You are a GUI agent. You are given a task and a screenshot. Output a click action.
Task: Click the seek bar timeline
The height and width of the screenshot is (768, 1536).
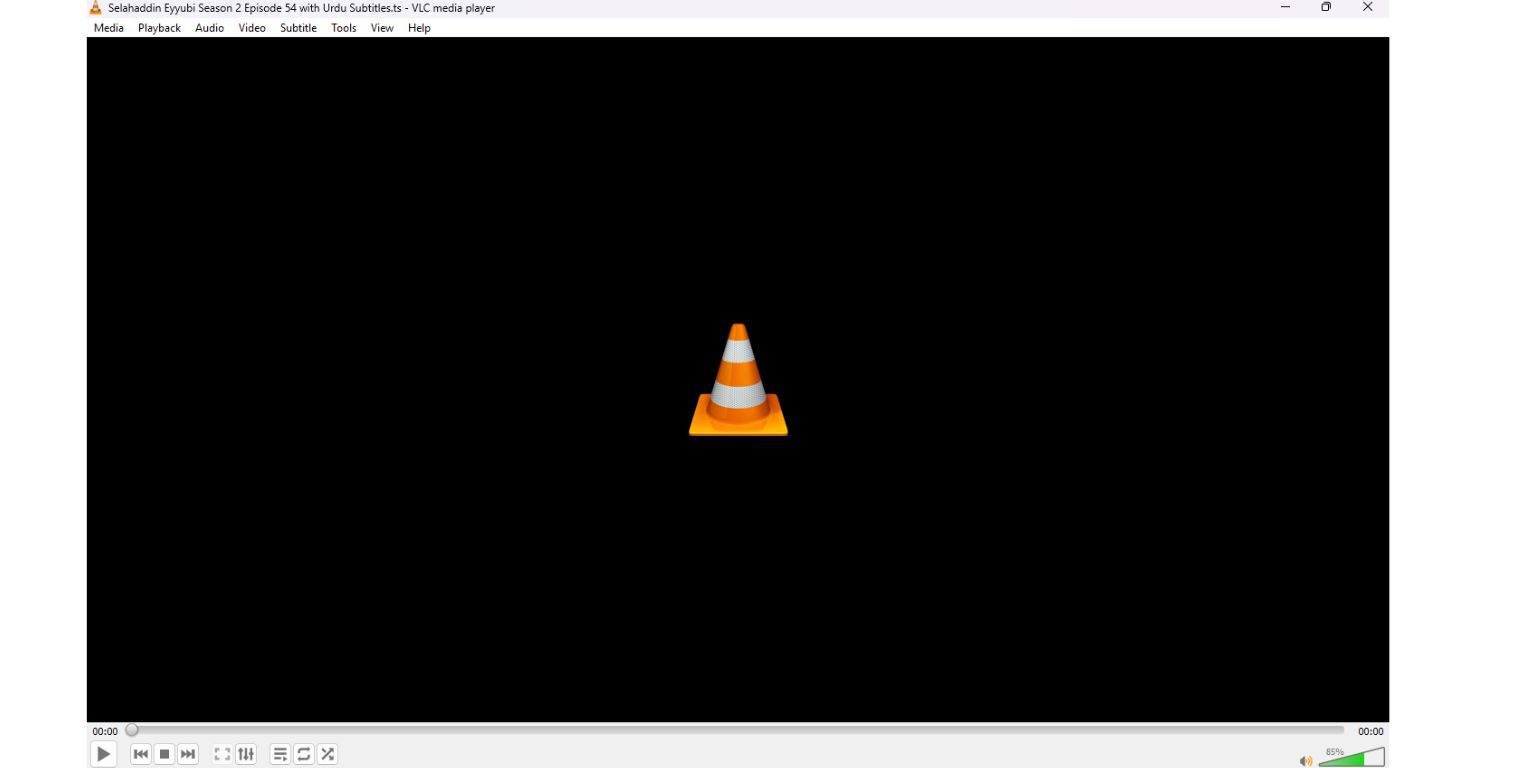tap(738, 731)
